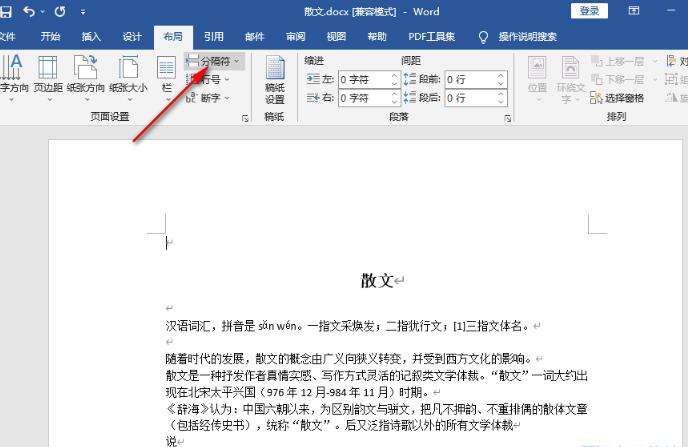Click the Redo/Repeat icon
688x447 pixels.
click(x=60, y=11)
